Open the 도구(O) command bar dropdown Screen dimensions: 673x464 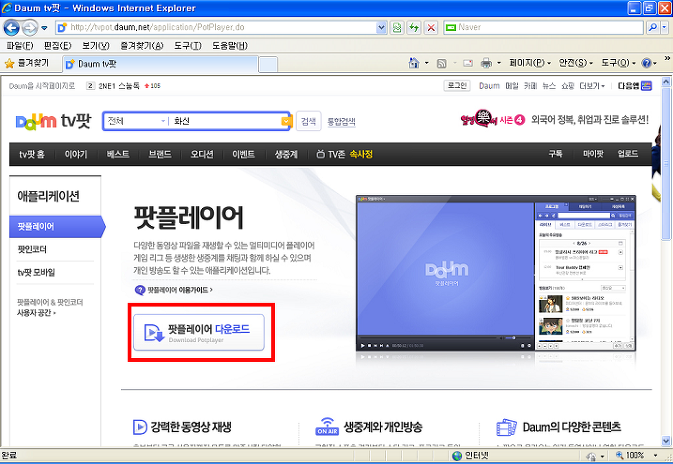pos(617,63)
